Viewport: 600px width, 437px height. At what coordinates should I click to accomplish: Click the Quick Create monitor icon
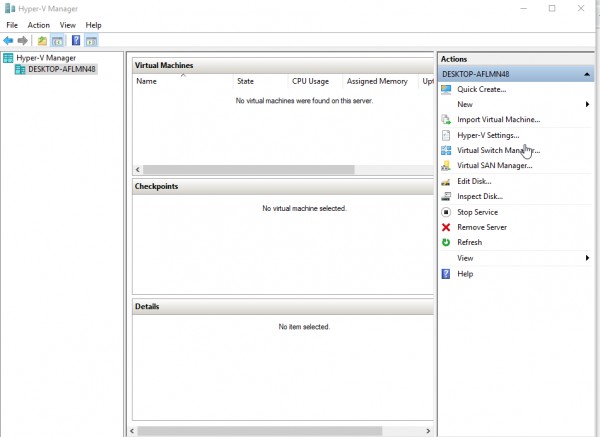446,89
